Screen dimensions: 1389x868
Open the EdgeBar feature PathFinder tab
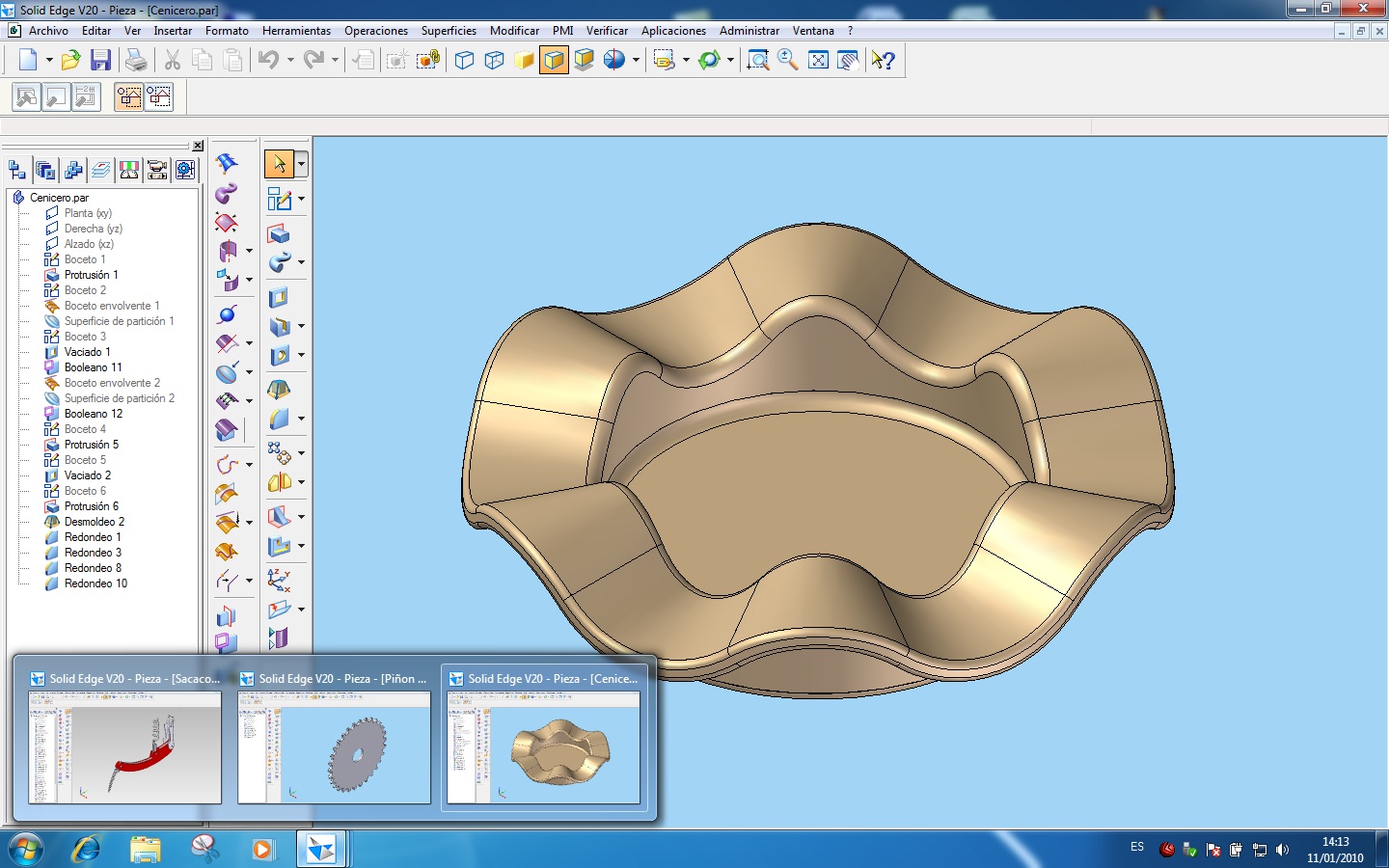coord(17,171)
